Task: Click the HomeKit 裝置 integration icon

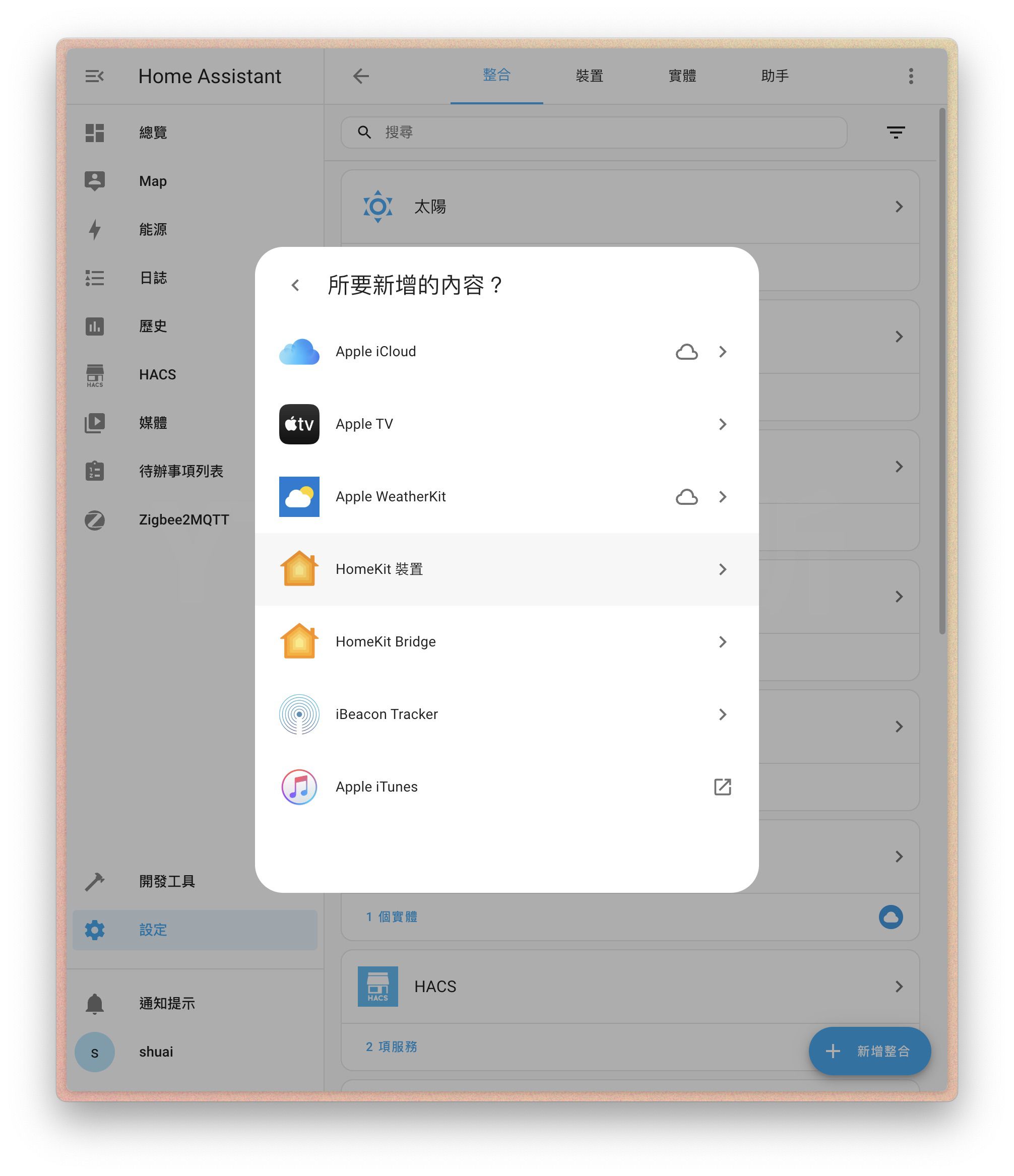Action: pos(300,568)
